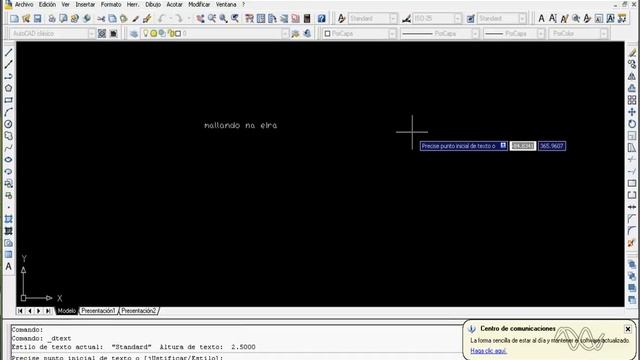The image size is (640, 360).
Task: Select the Explode tool in the Modify toolbar
Action: (x=632, y=243)
